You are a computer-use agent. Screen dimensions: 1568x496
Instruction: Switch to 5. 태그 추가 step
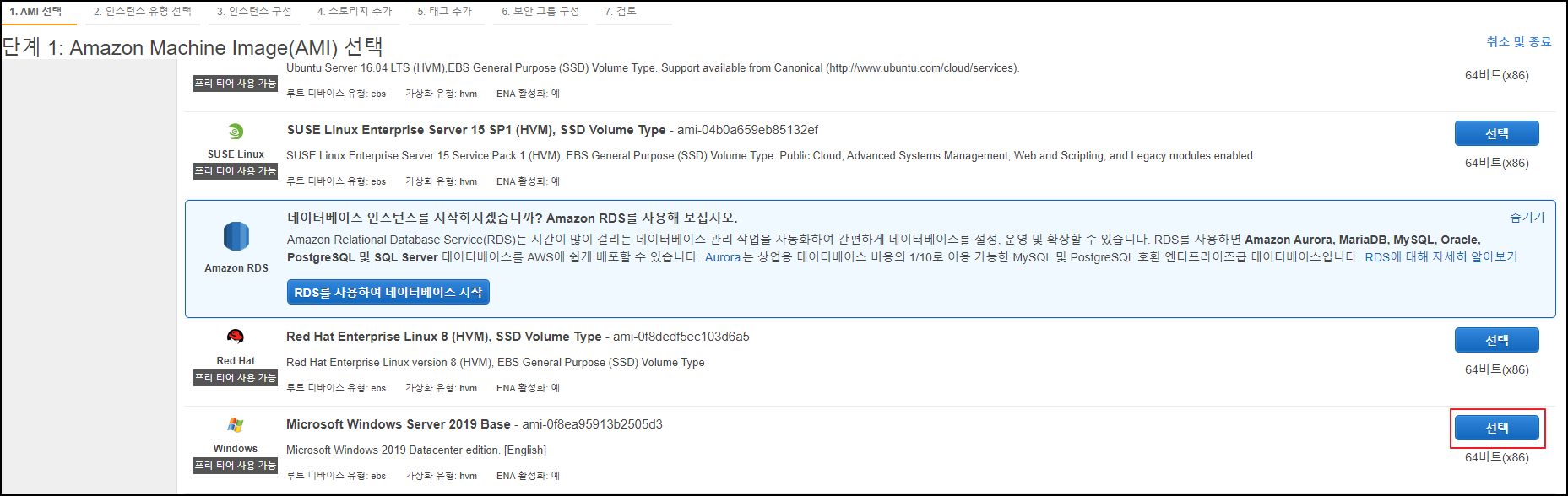click(x=444, y=12)
